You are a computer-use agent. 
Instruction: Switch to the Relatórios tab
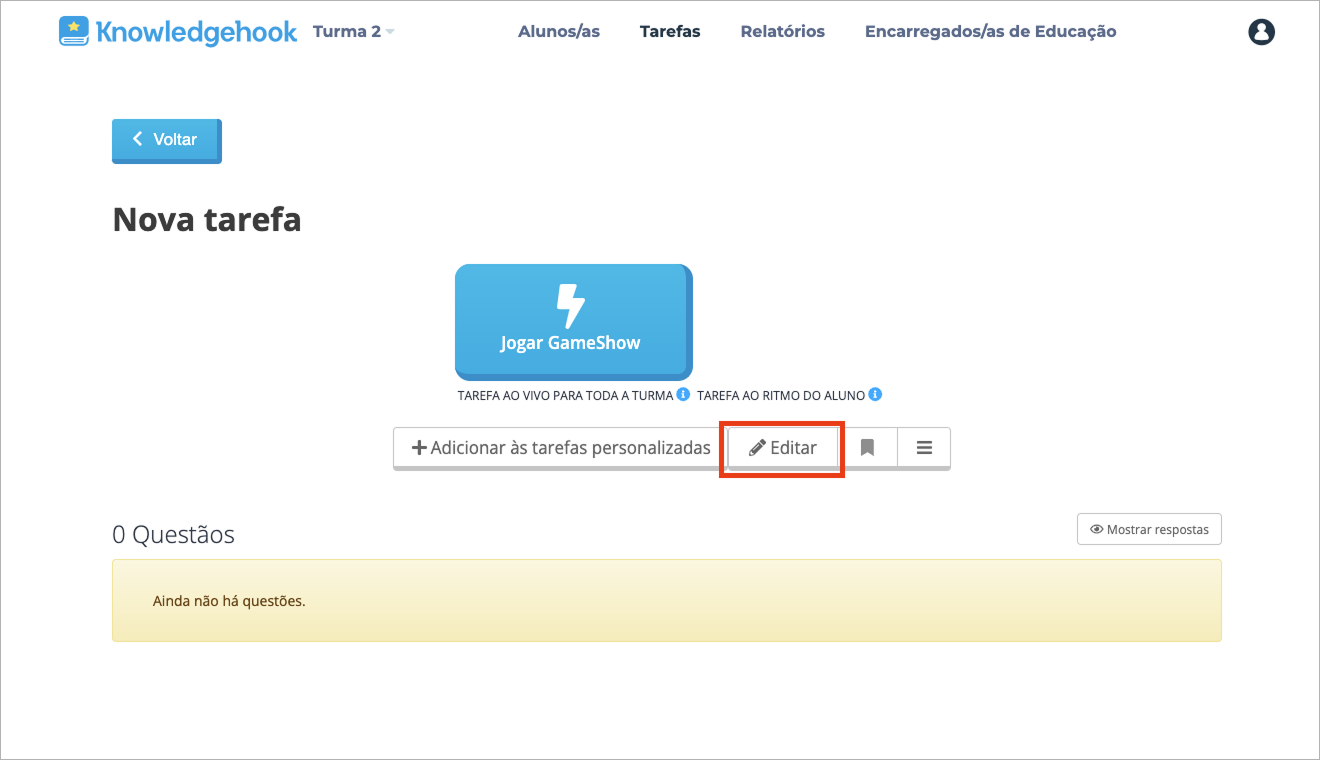783,31
